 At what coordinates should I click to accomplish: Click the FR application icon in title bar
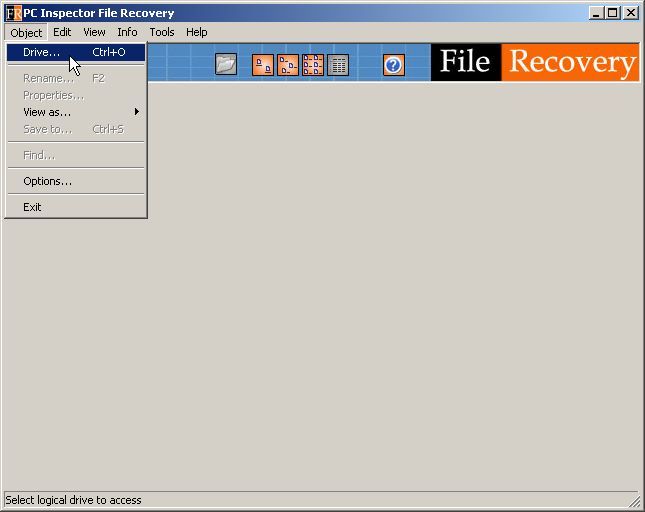click(x=13, y=13)
